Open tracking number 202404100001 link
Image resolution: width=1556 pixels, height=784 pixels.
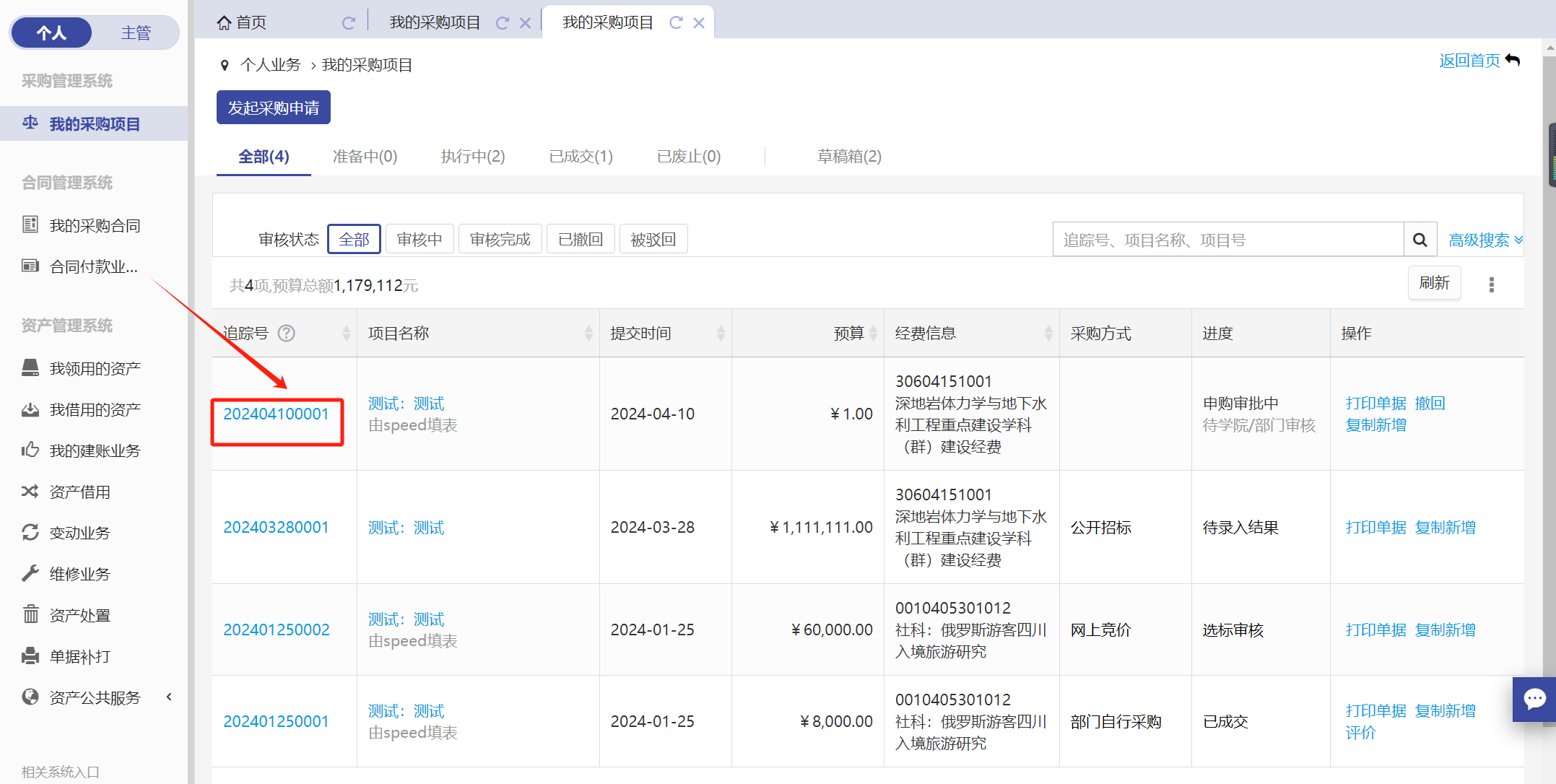tap(276, 414)
